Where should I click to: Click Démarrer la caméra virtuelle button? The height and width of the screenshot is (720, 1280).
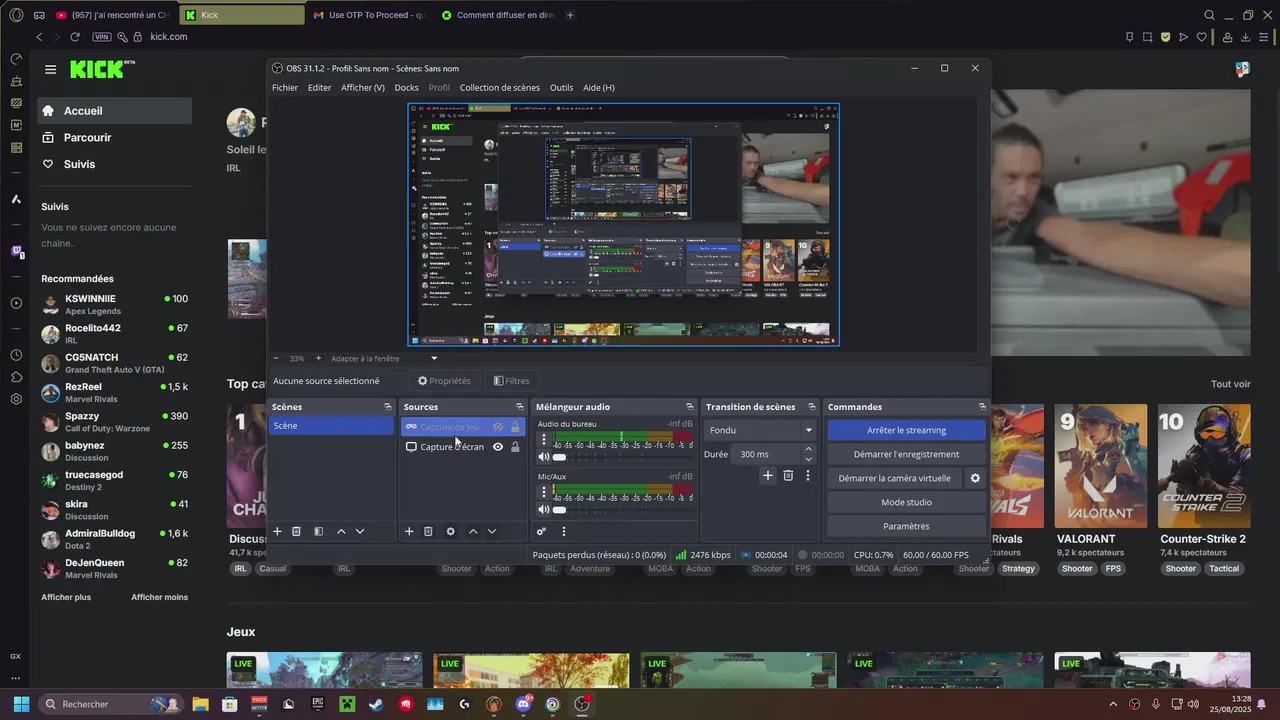894,478
